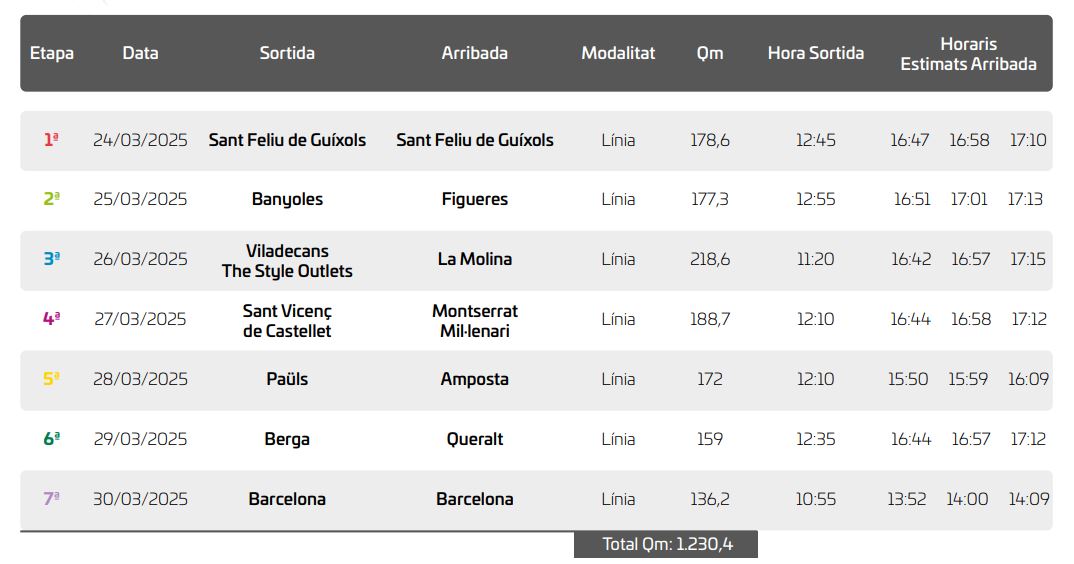Click the yellow 5ª stage number
Viewport: 1074px width, 564px height.
click(x=51, y=379)
